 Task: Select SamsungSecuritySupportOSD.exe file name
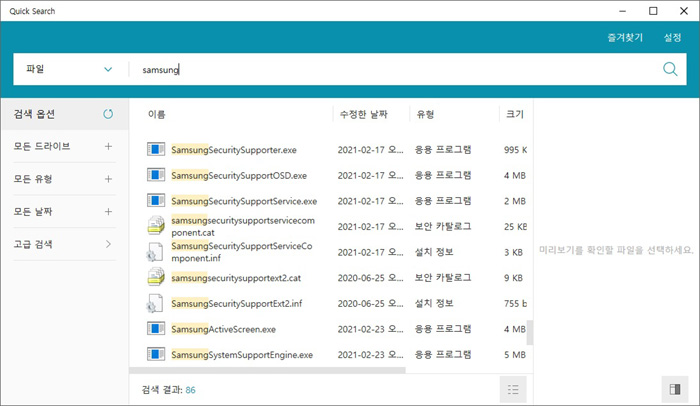(239, 176)
